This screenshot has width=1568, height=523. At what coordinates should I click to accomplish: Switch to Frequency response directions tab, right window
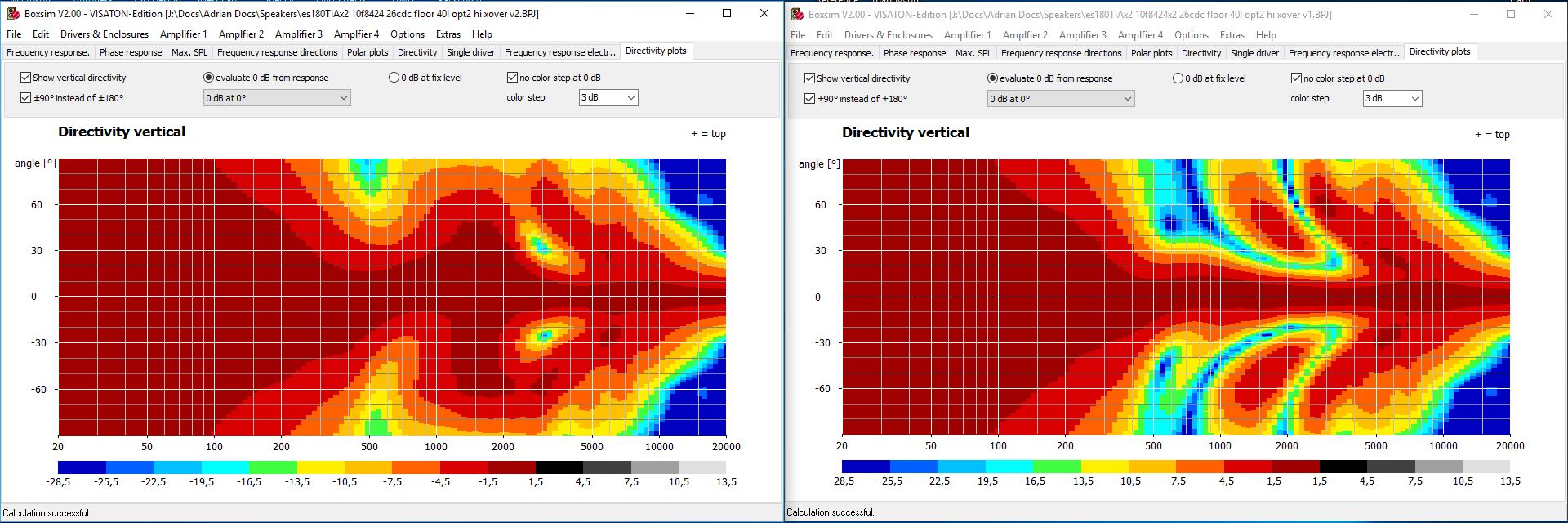coord(1061,53)
